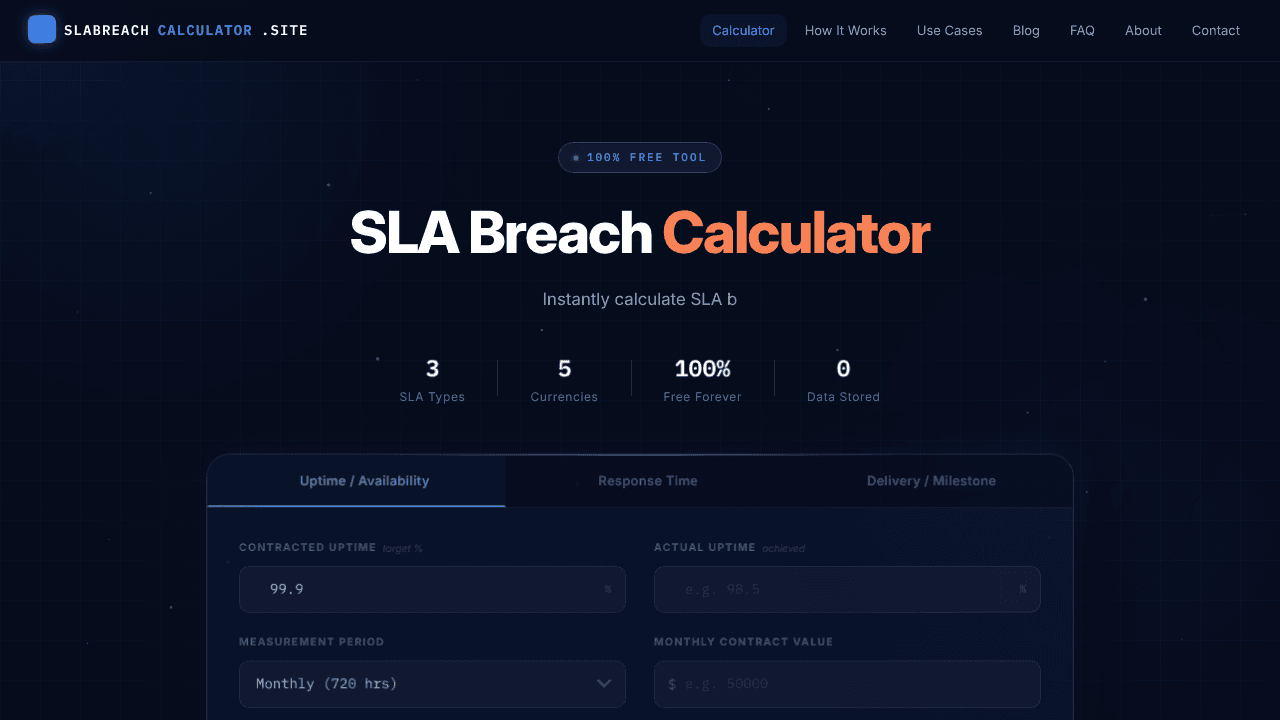Switch to the Delivery / Milestone tab
Screen dimensions: 1280x720
tap(931, 481)
